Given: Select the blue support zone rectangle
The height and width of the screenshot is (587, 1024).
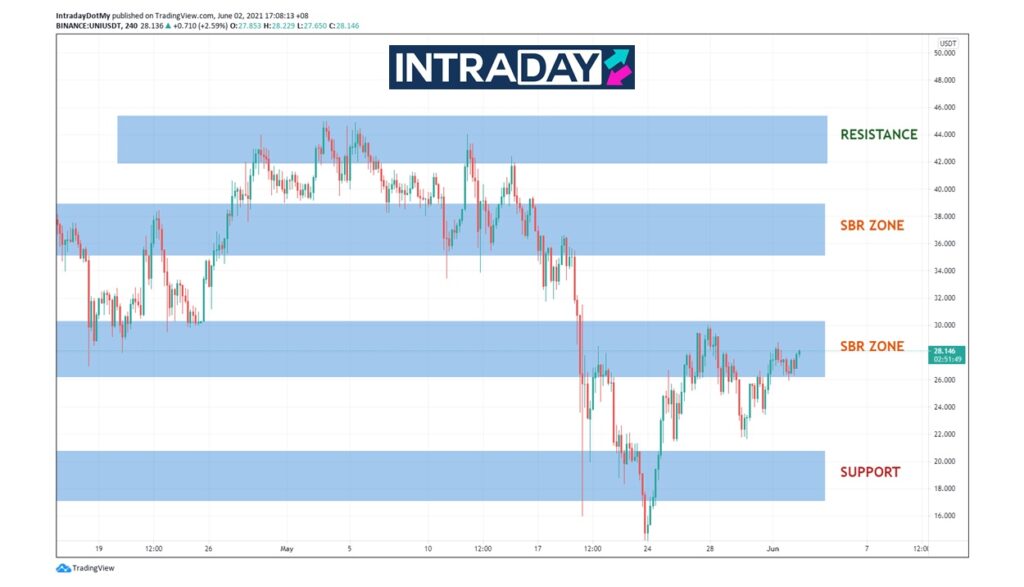Looking at the screenshot, I should (x=440, y=476).
